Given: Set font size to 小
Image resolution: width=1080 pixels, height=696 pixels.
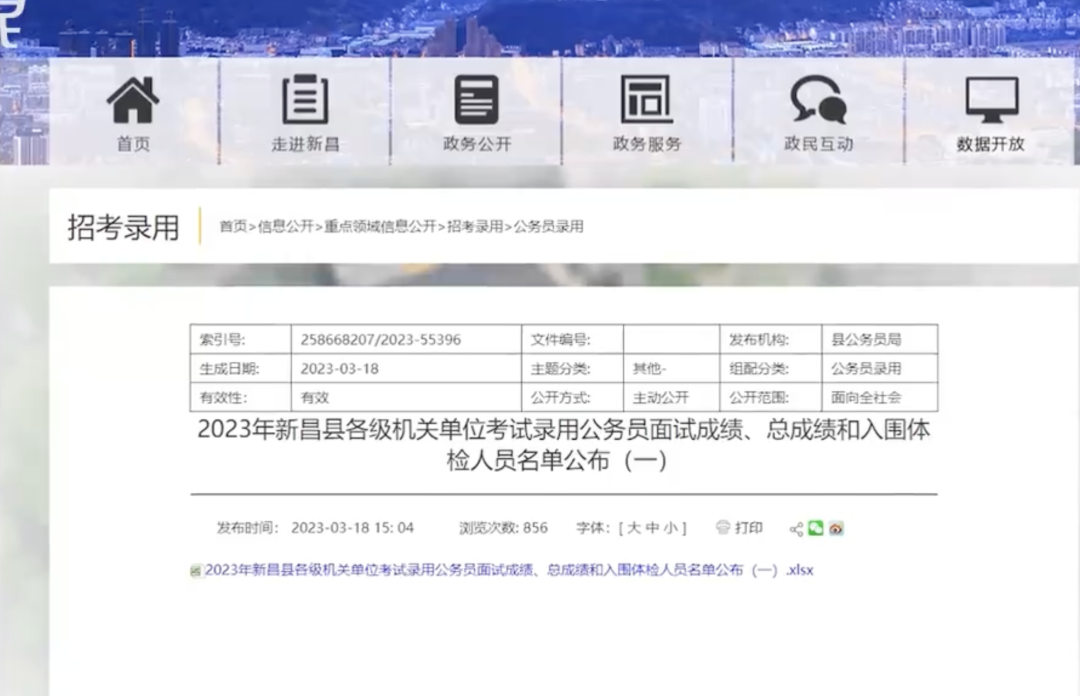Looking at the screenshot, I should (x=671, y=528).
